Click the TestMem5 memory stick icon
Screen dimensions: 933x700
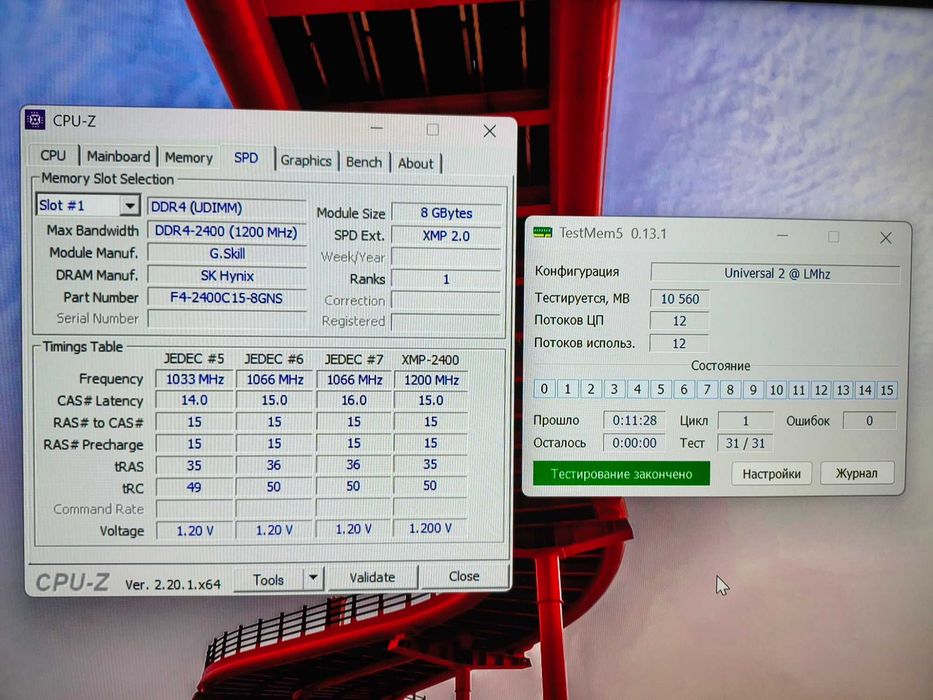coord(542,232)
